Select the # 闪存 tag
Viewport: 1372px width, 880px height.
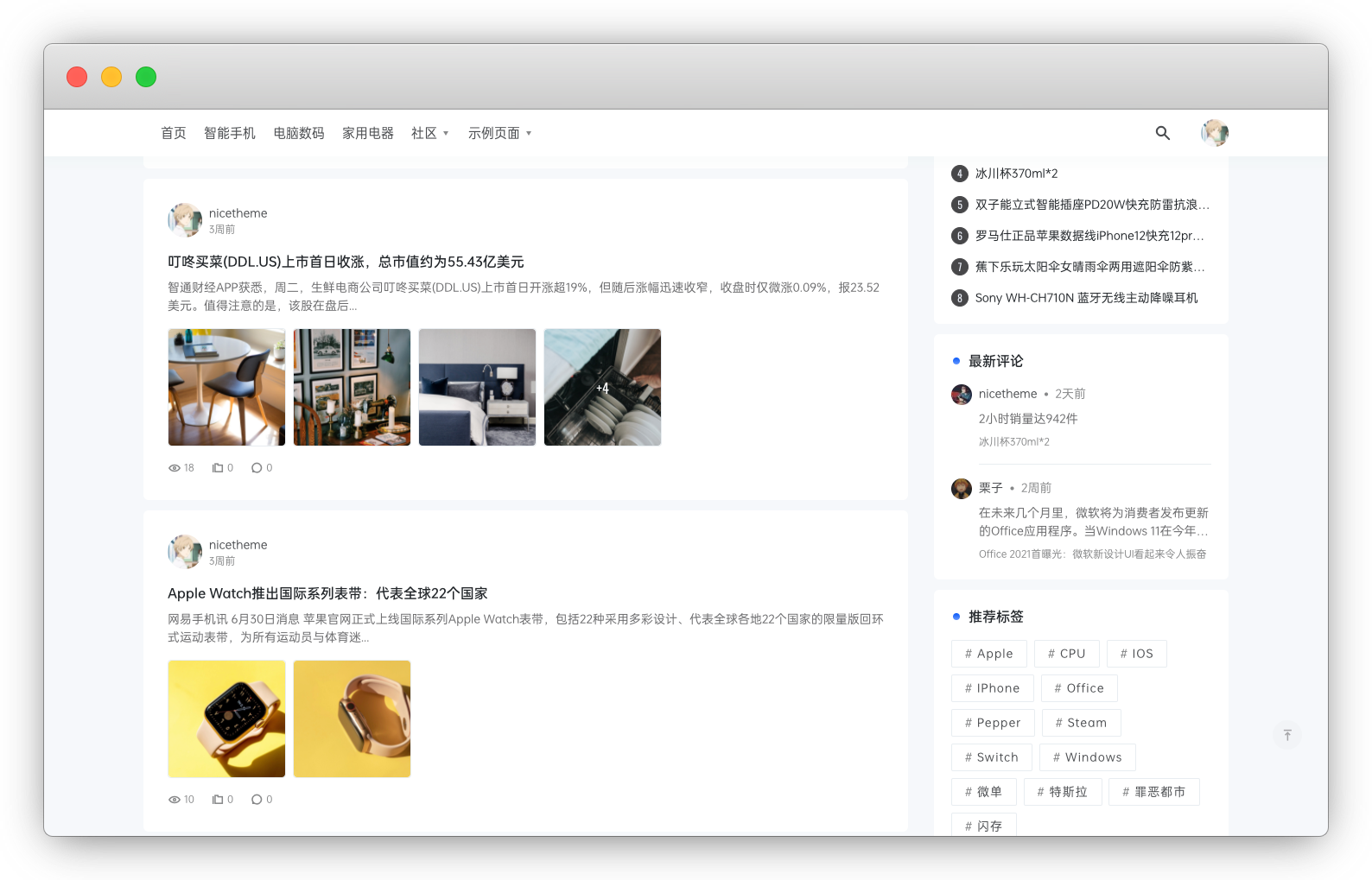pos(984,824)
